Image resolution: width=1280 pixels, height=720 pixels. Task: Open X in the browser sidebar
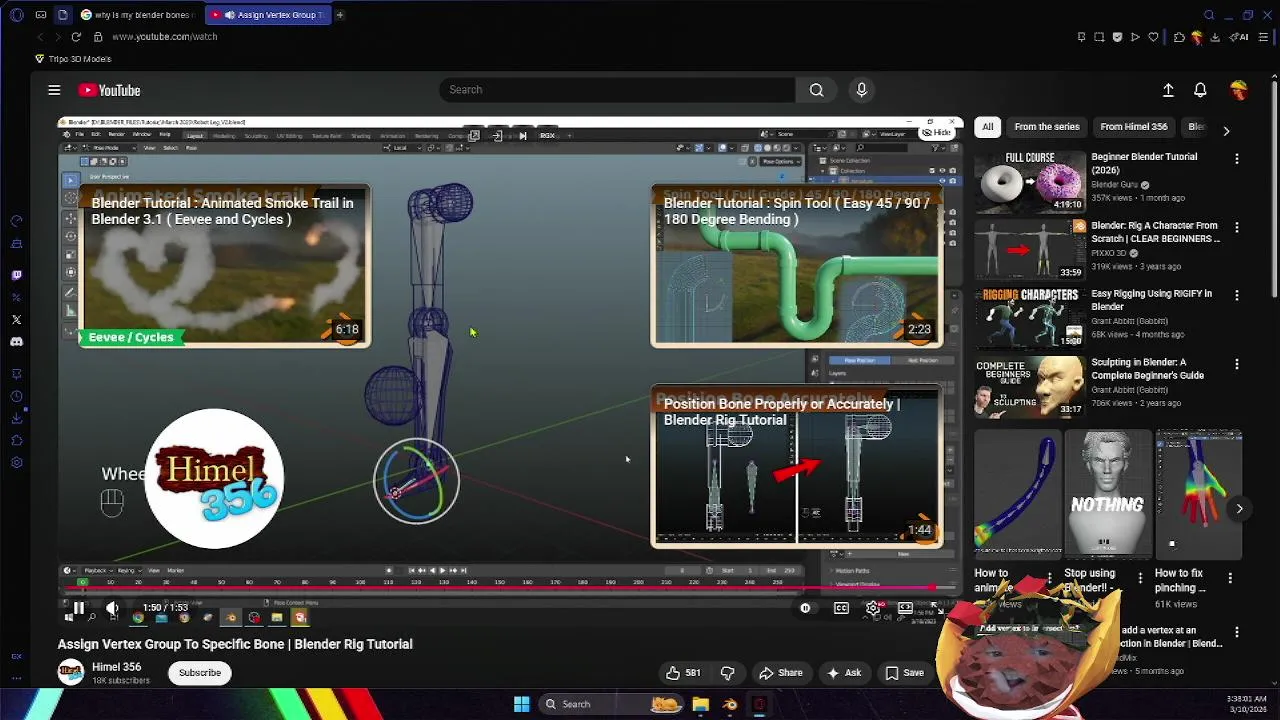point(16,320)
